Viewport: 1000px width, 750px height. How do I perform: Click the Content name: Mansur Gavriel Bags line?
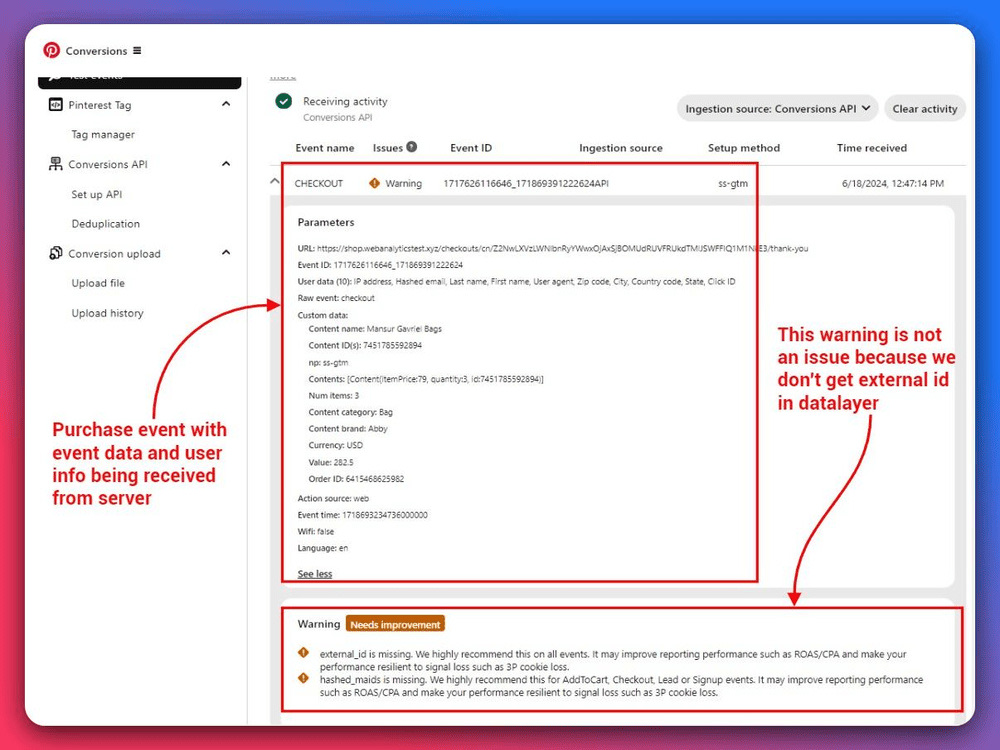(x=375, y=329)
